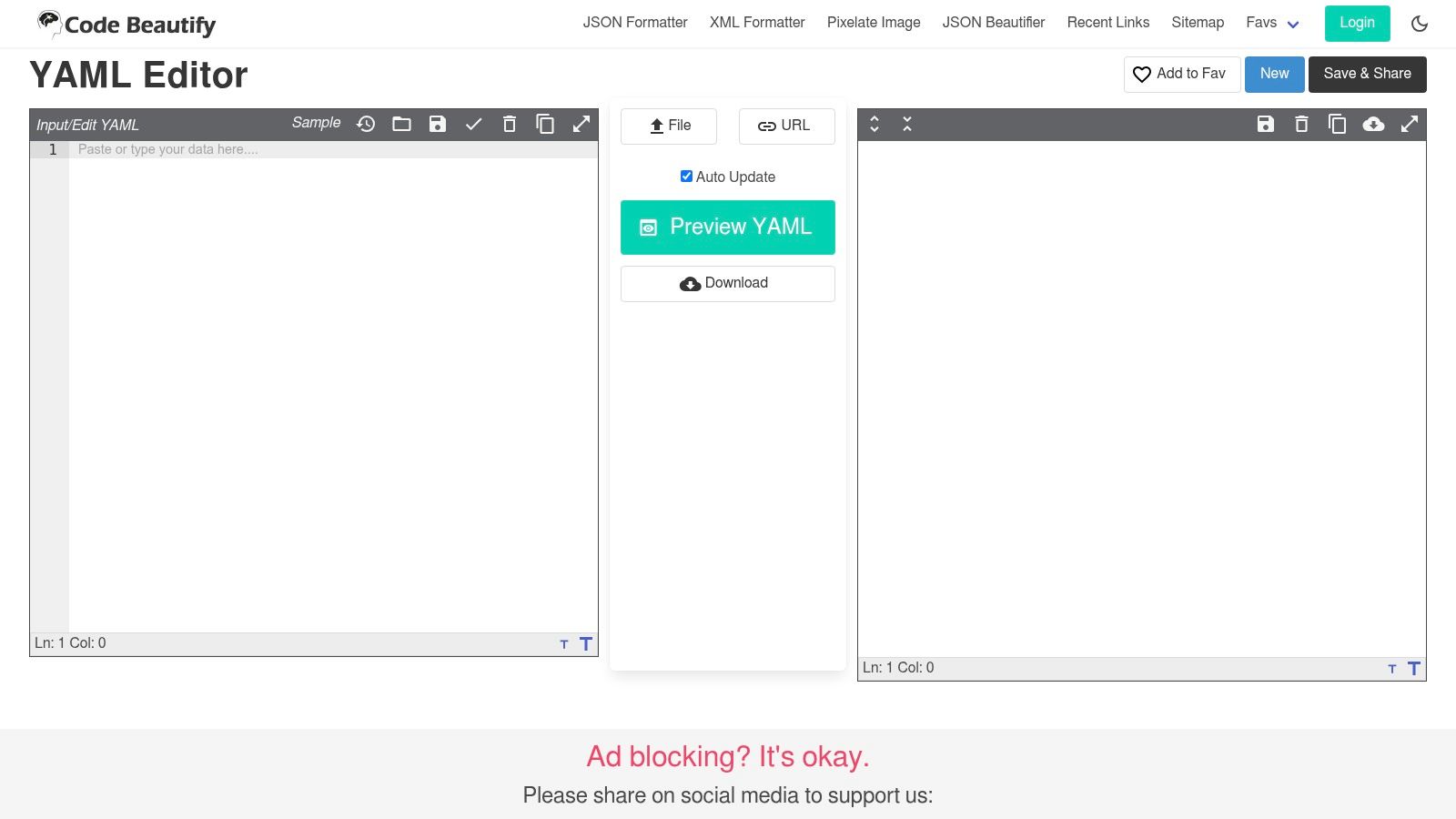Save output using floppy disk icon
The image size is (1456, 819).
click(1266, 125)
